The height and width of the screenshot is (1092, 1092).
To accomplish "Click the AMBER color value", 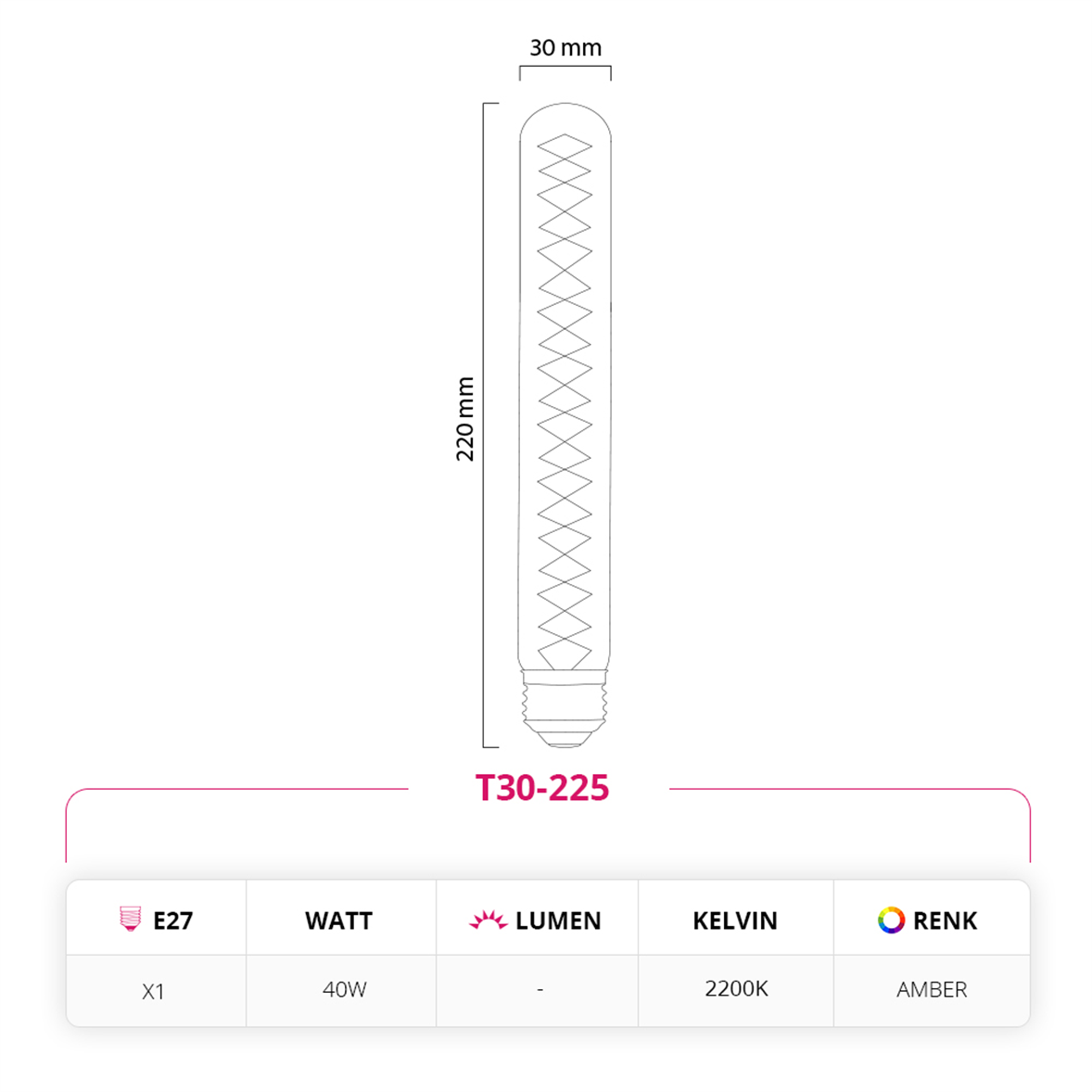I will (x=932, y=989).
